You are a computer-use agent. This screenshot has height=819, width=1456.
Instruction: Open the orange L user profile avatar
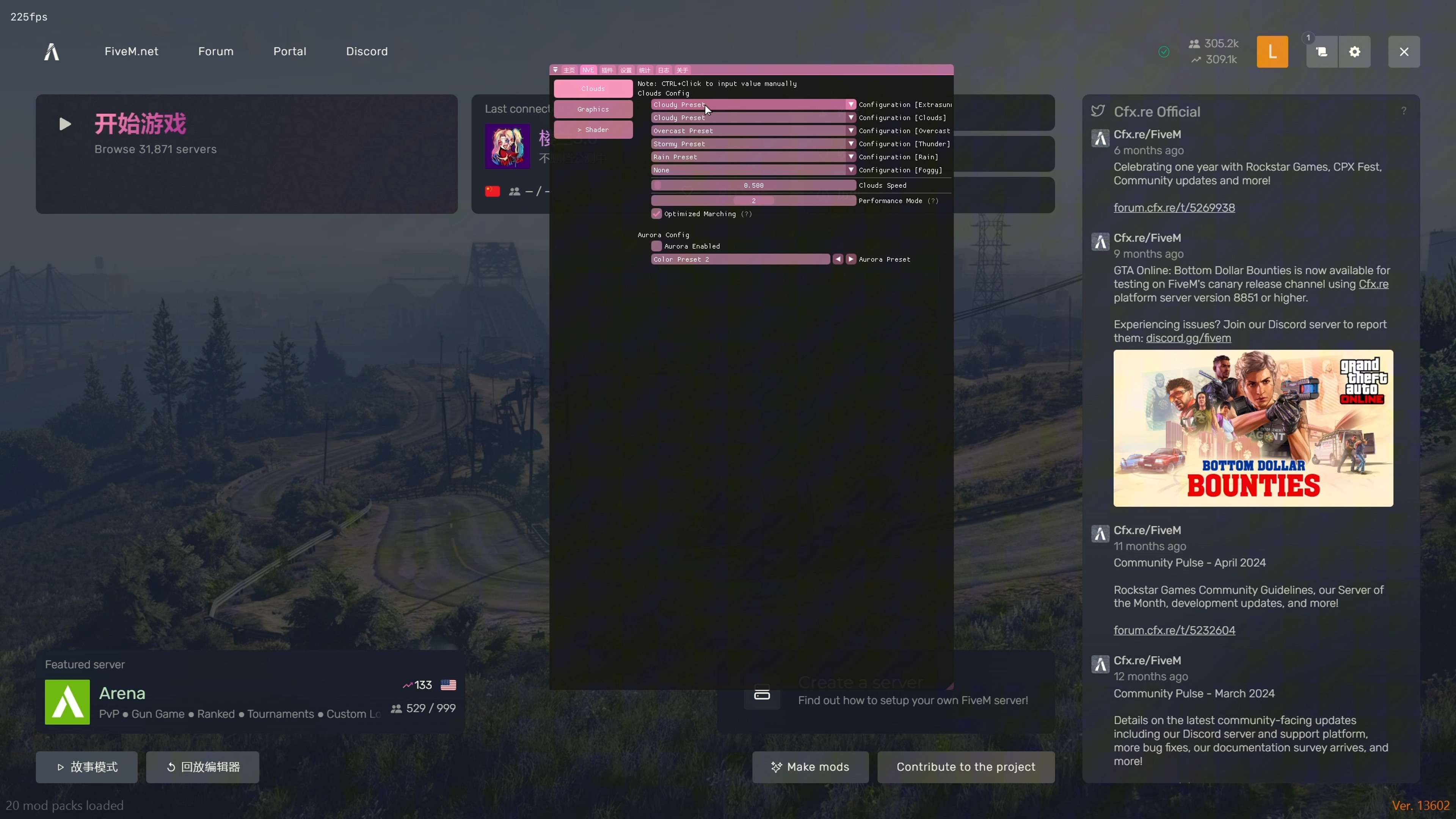coord(1272,52)
